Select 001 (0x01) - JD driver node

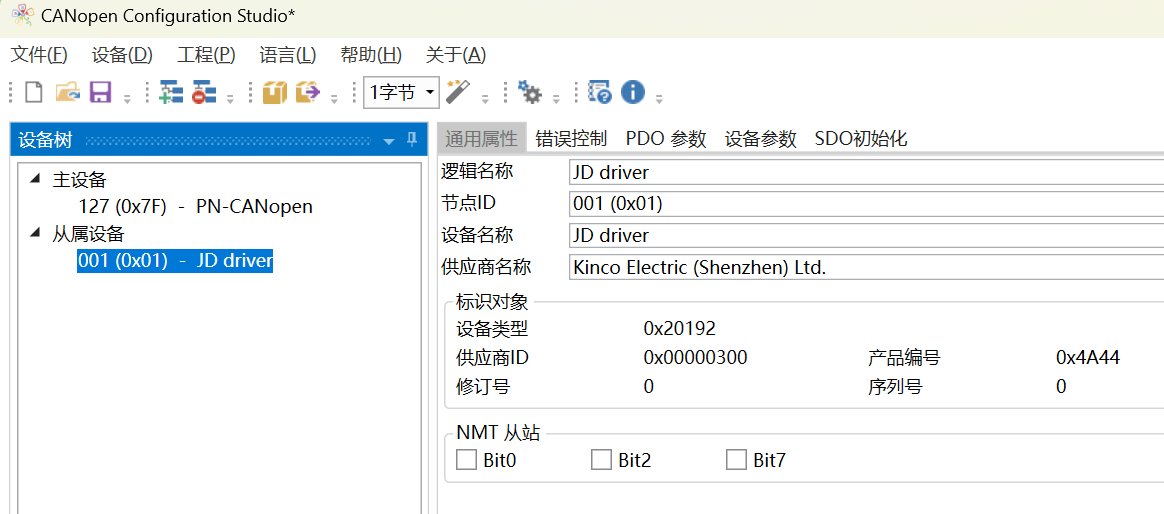click(175, 261)
